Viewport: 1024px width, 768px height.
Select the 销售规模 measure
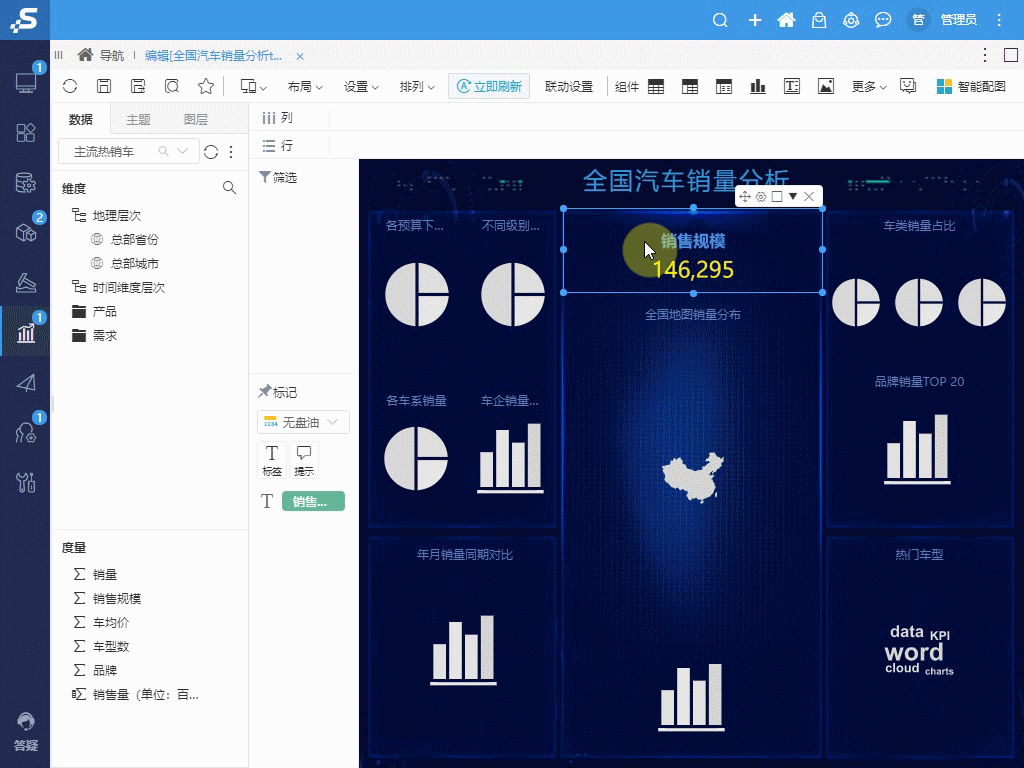(x=117, y=599)
